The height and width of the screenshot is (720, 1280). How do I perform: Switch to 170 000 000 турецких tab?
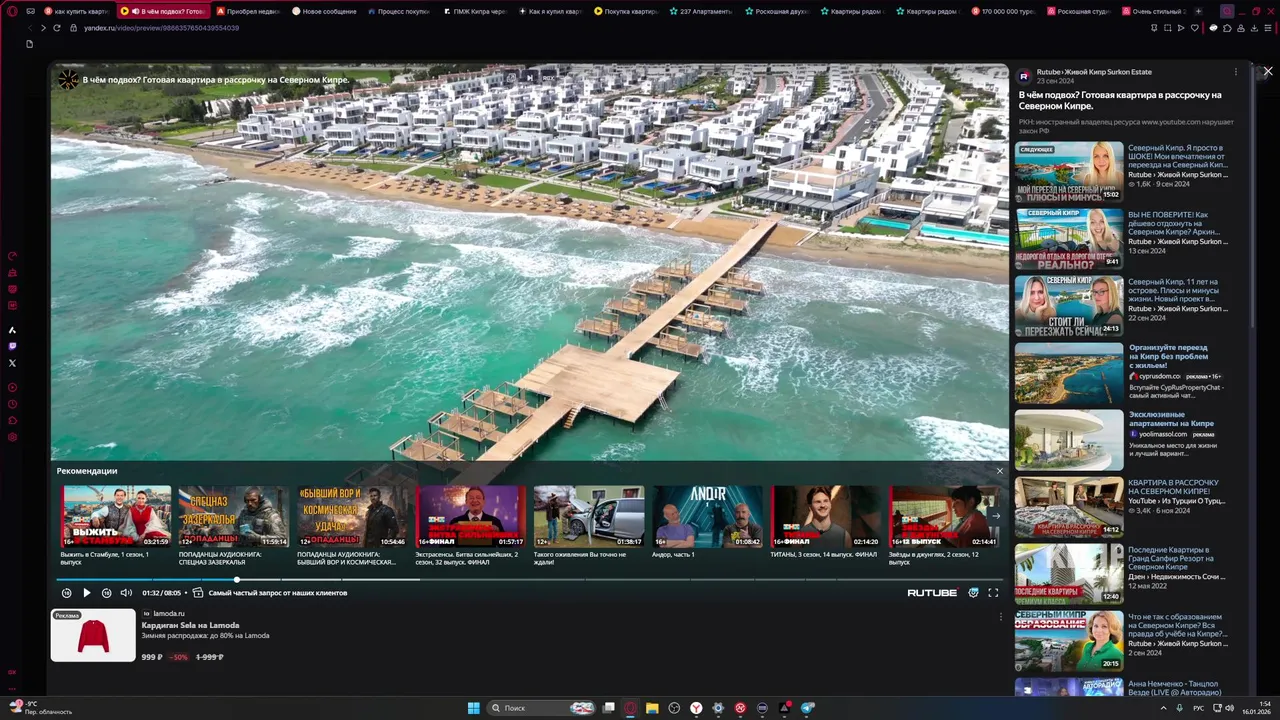coord(1004,11)
